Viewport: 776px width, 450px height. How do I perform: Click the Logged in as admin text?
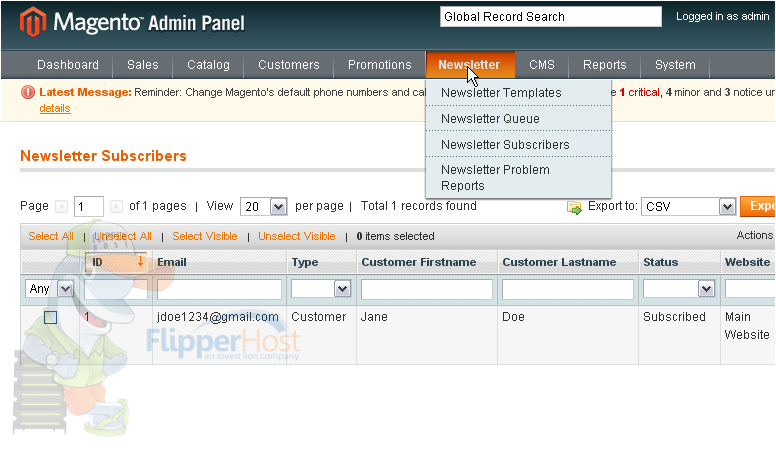[723, 16]
